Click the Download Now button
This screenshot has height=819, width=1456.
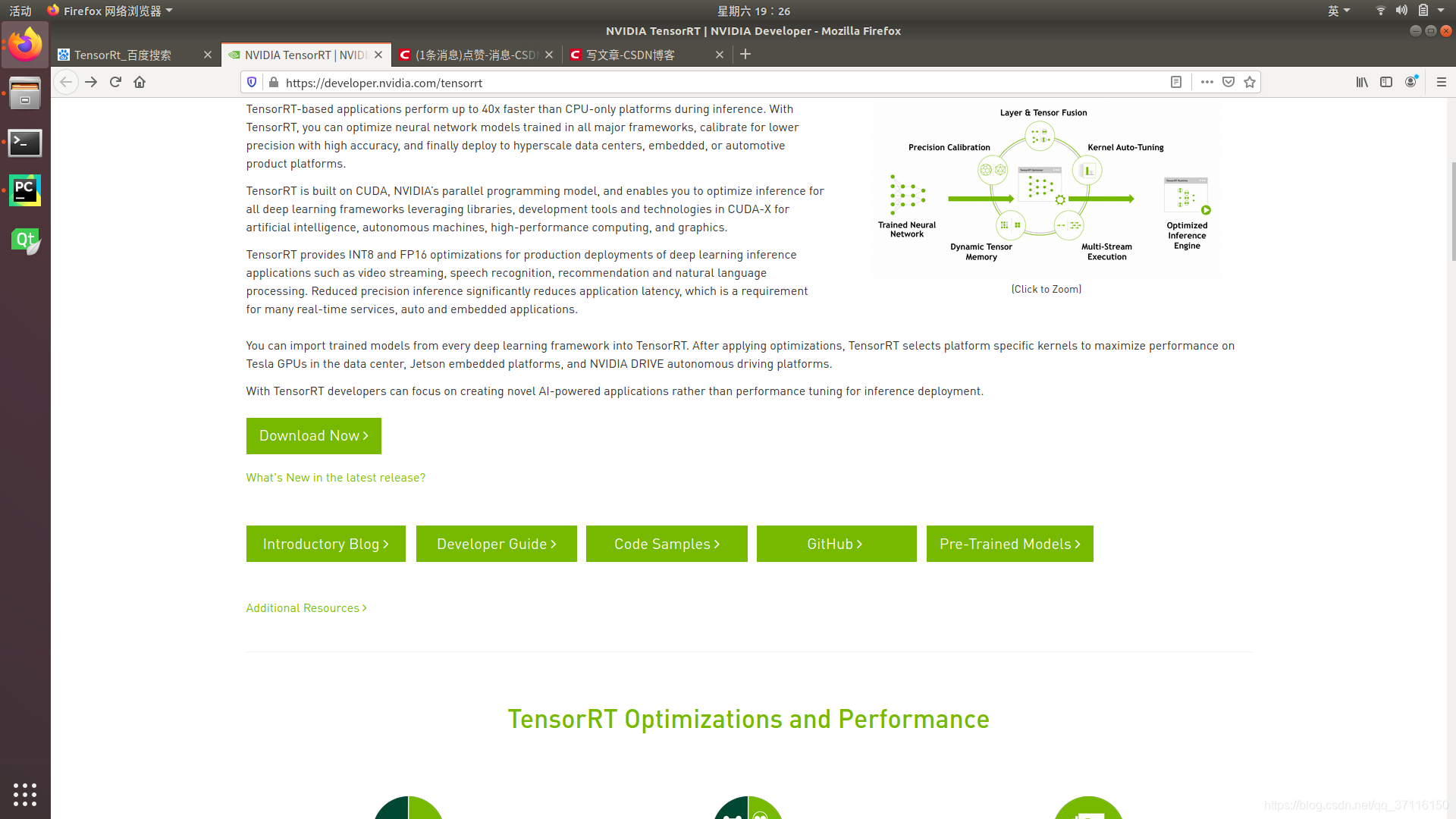click(313, 436)
